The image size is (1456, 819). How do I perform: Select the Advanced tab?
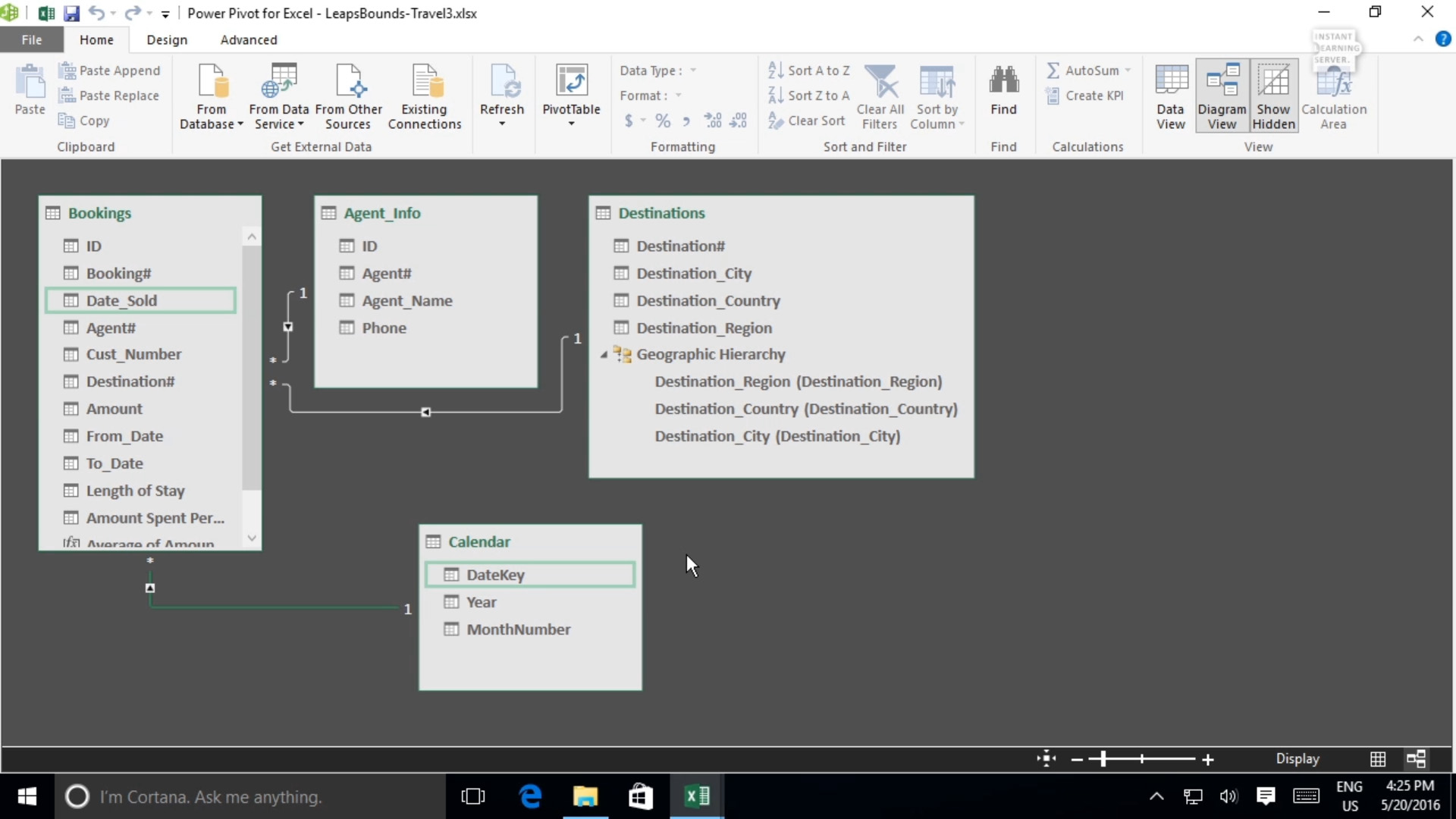[x=248, y=39]
